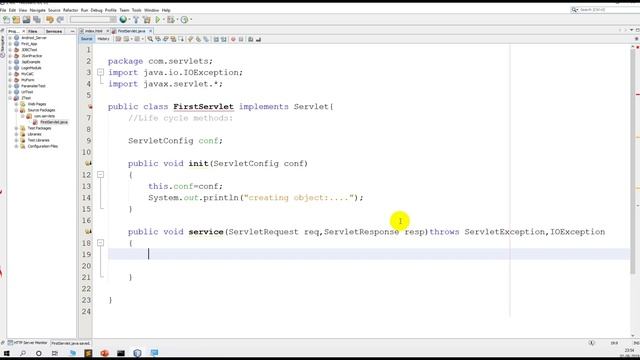The height and width of the screenshot is (360, 640).
Task: Click the Undo icon in main toolbar
Action: click(50, 20)
